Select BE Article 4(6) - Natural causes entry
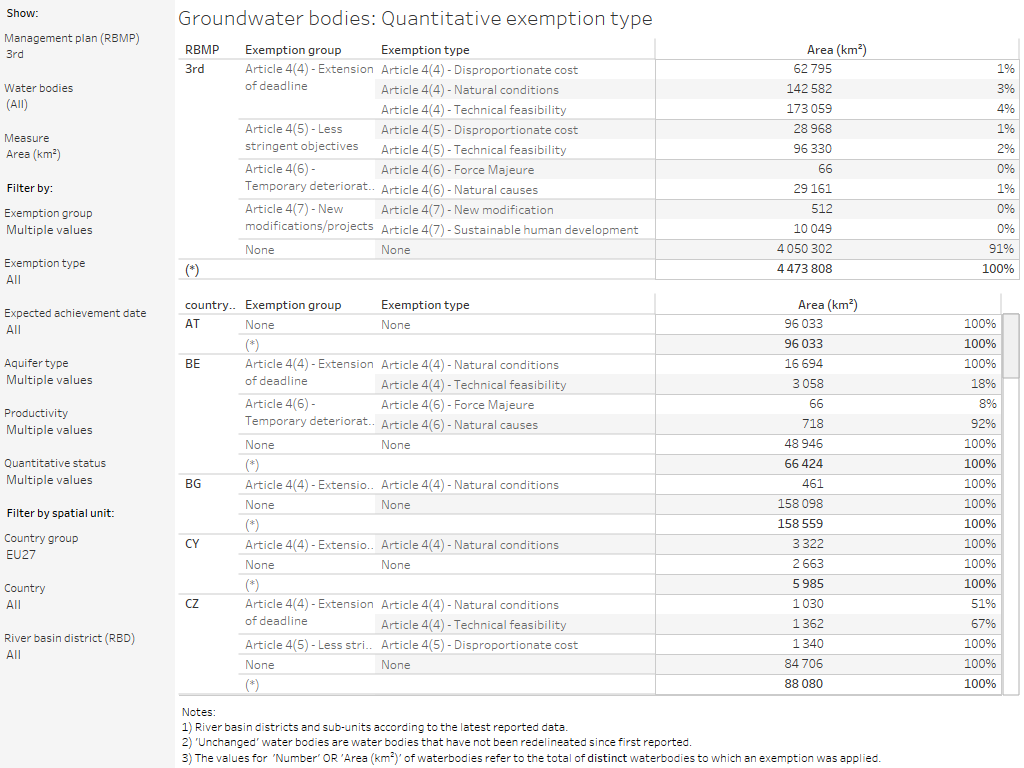This screenshot has height=768, width=1024. (459, 425)
